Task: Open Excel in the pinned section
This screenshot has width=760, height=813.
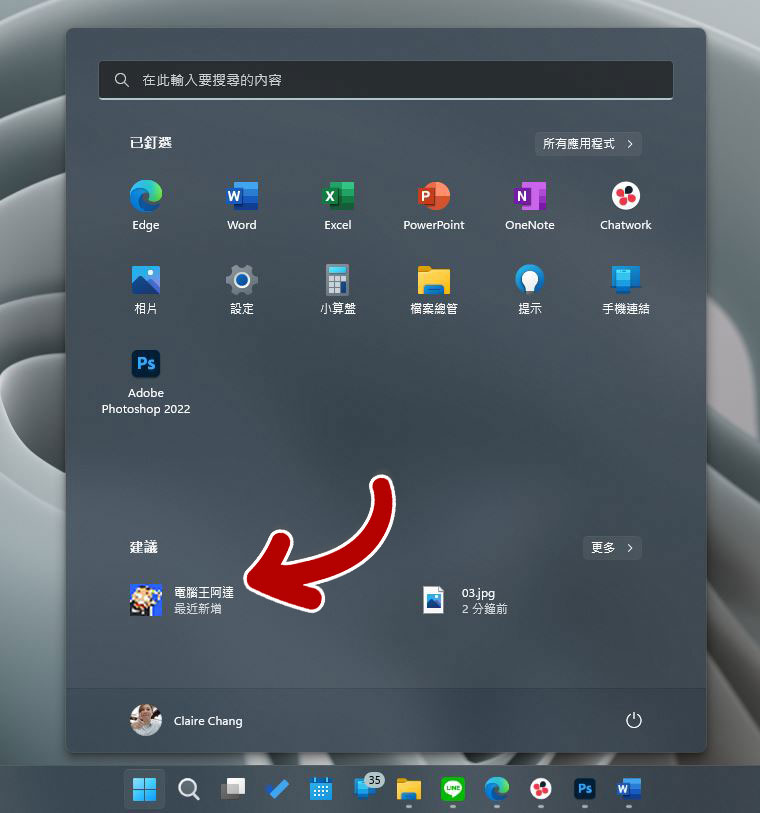Action: (338, 205)
